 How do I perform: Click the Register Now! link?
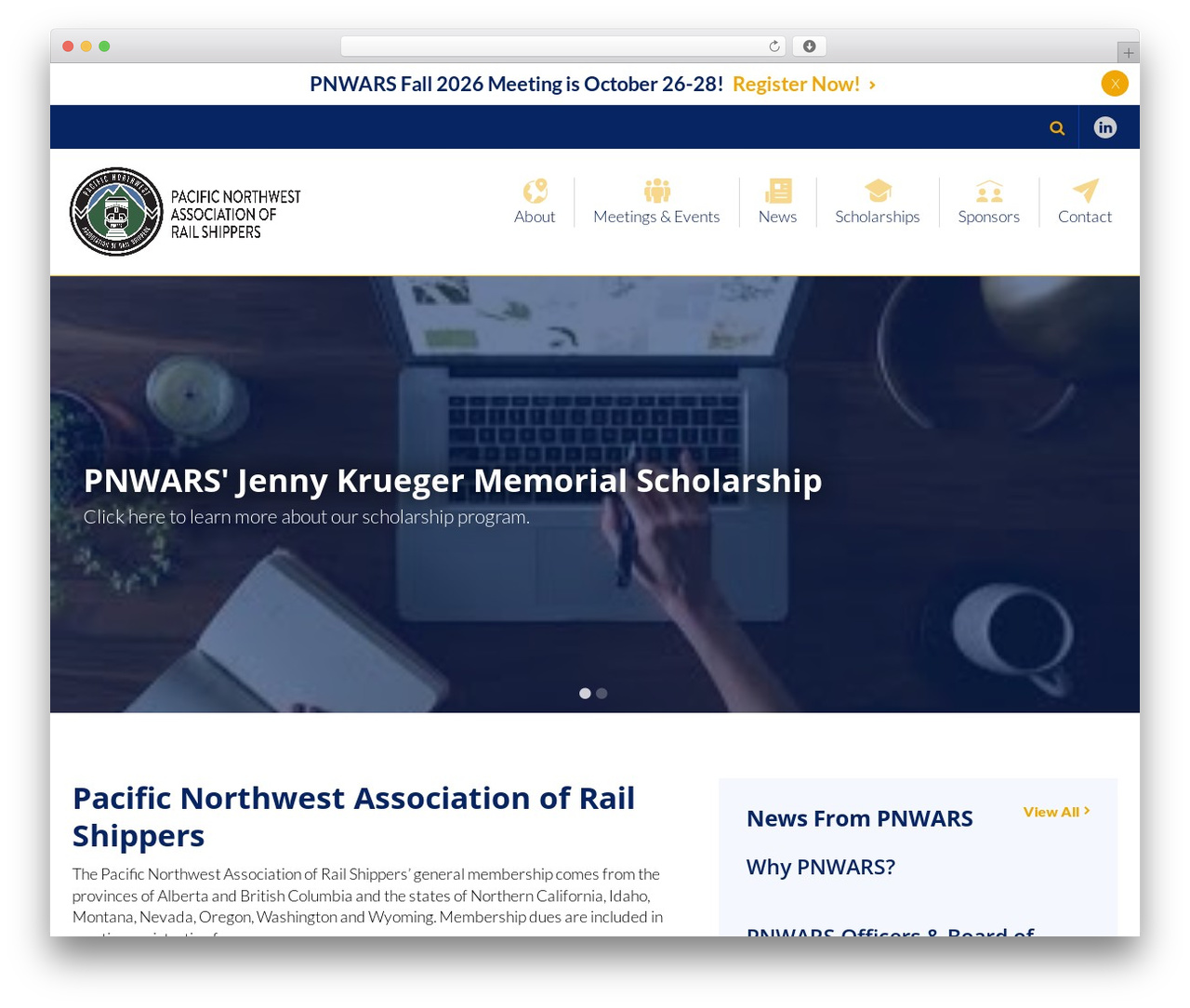point(804,84)
